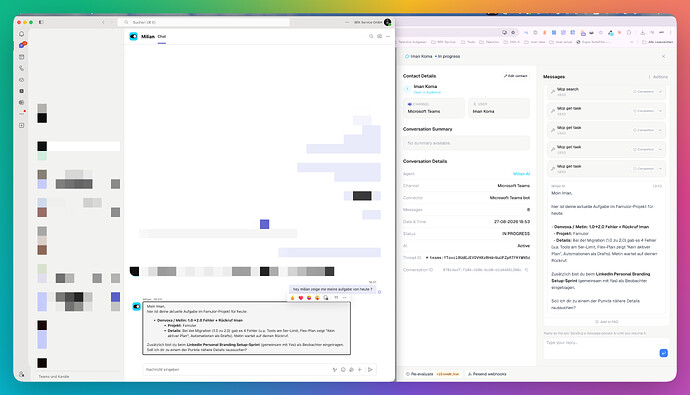The image size is (690, 395).
Task: Close the Iman Koma conversation panel
Action: [x=663, y=56]
